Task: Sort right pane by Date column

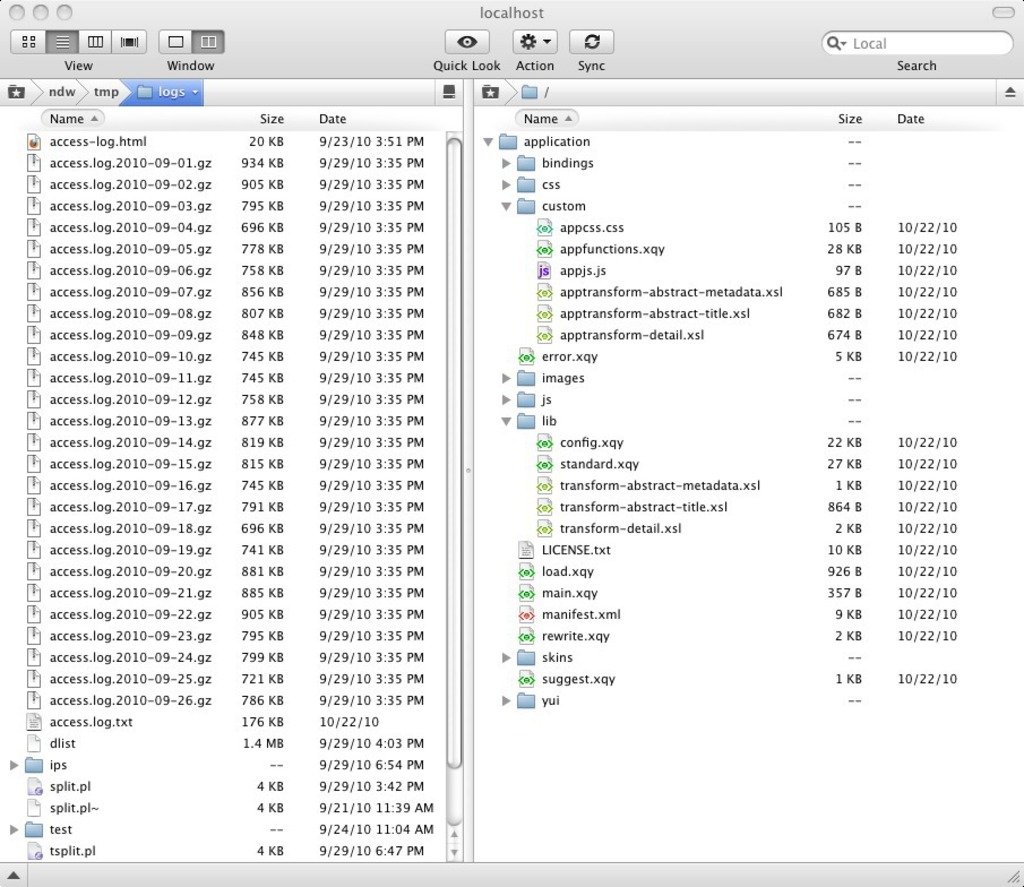Action: (x=911, y=119)
